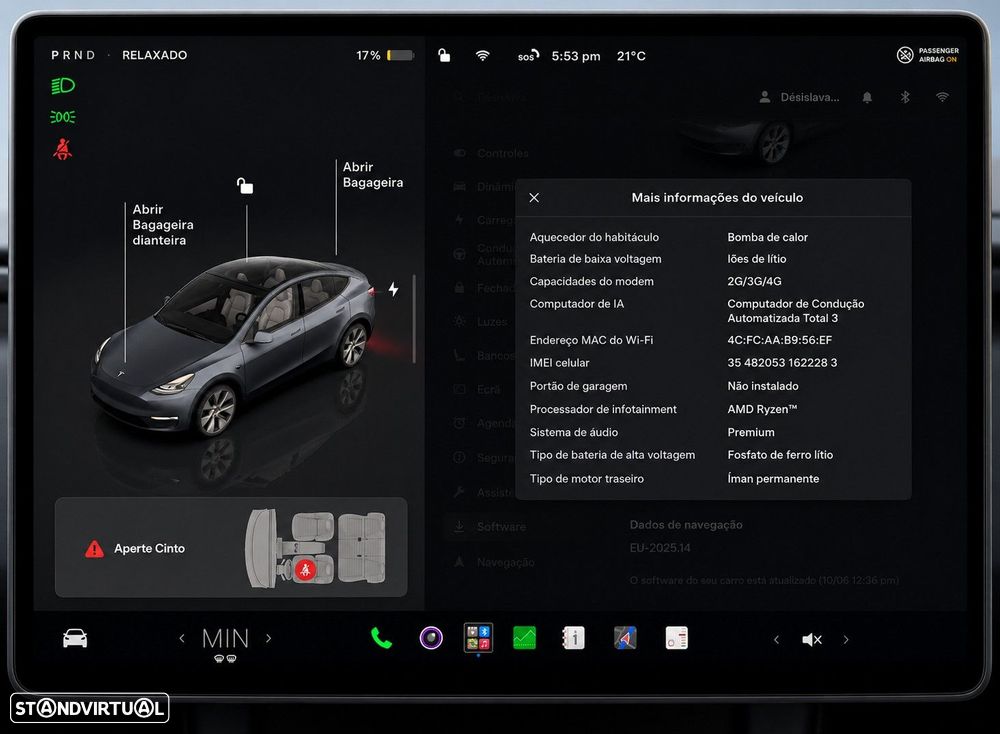This screenshot has width=1000, height=734.
Task: Select the Software menu item
Action: (x=490, y=527)
